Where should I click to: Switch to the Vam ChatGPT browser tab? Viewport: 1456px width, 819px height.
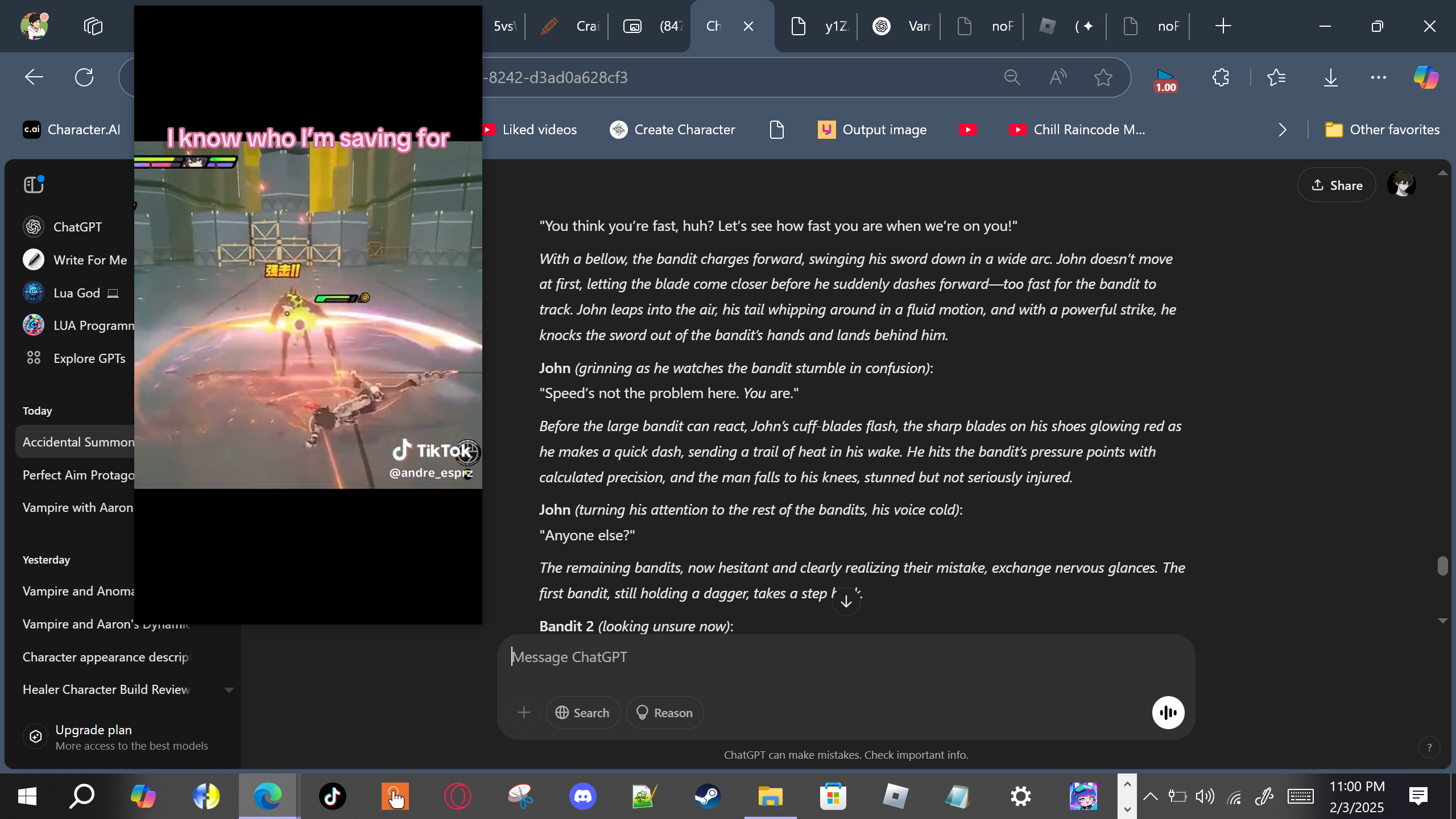(x=900, y=26)
